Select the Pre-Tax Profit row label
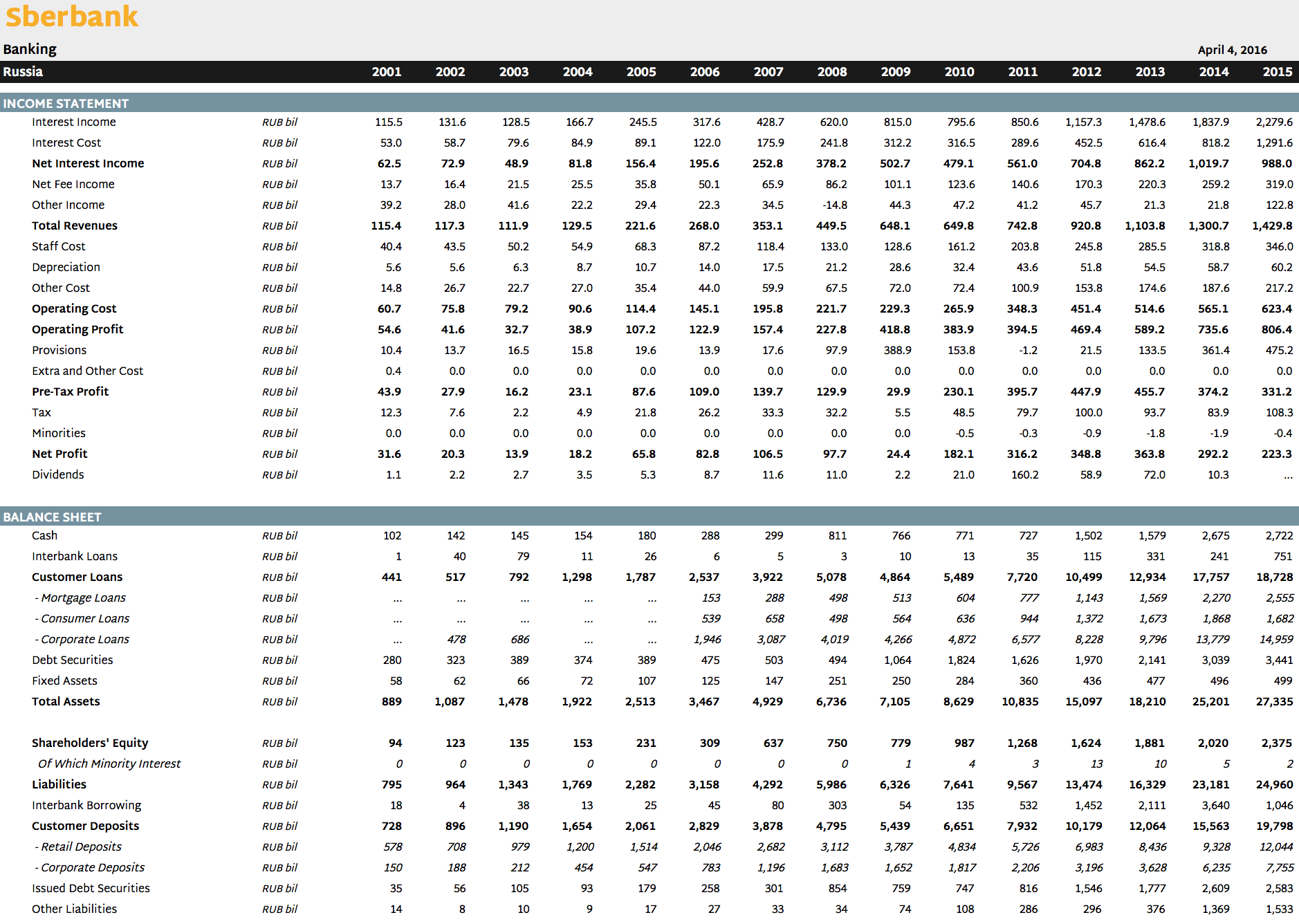1299x924 pixels. [x=71, y=392]
